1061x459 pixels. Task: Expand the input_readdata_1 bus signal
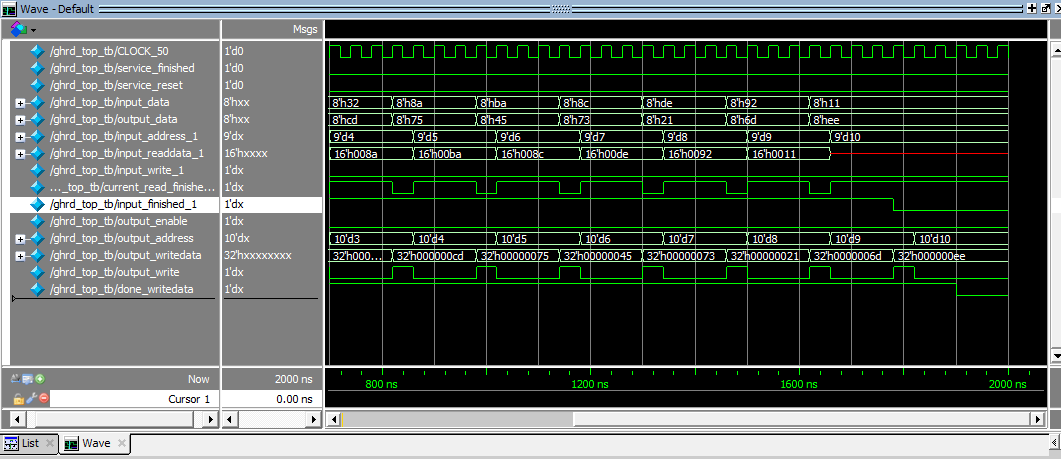[x=20, y=154]
